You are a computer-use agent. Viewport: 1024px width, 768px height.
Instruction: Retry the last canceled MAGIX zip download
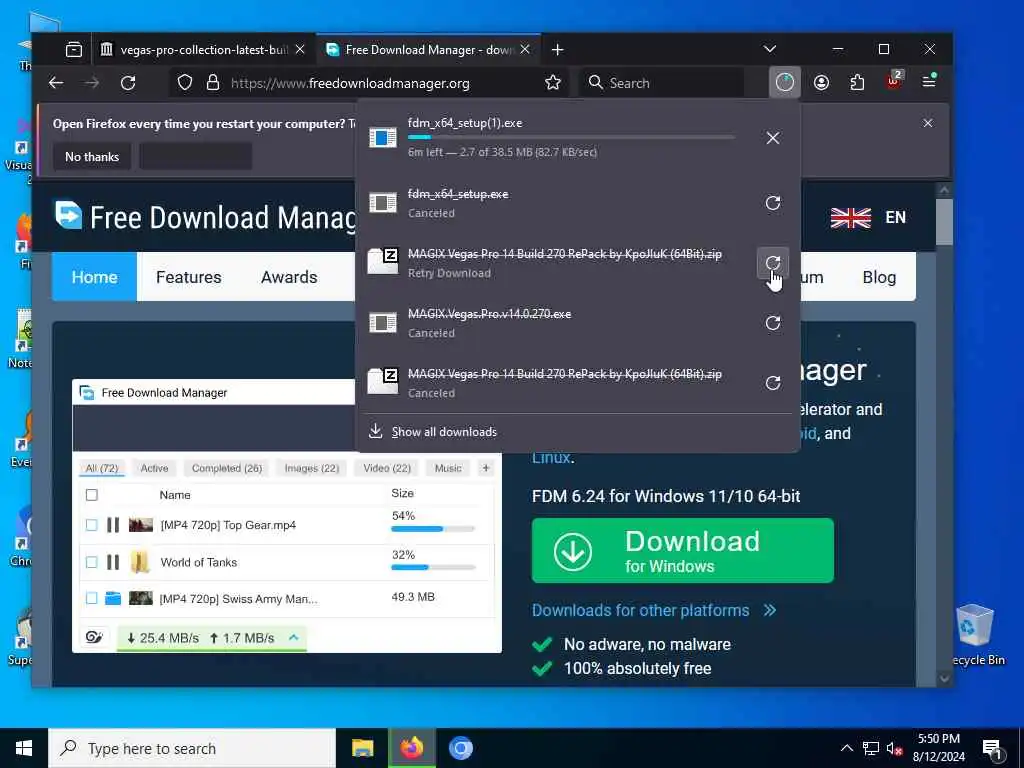773,383
